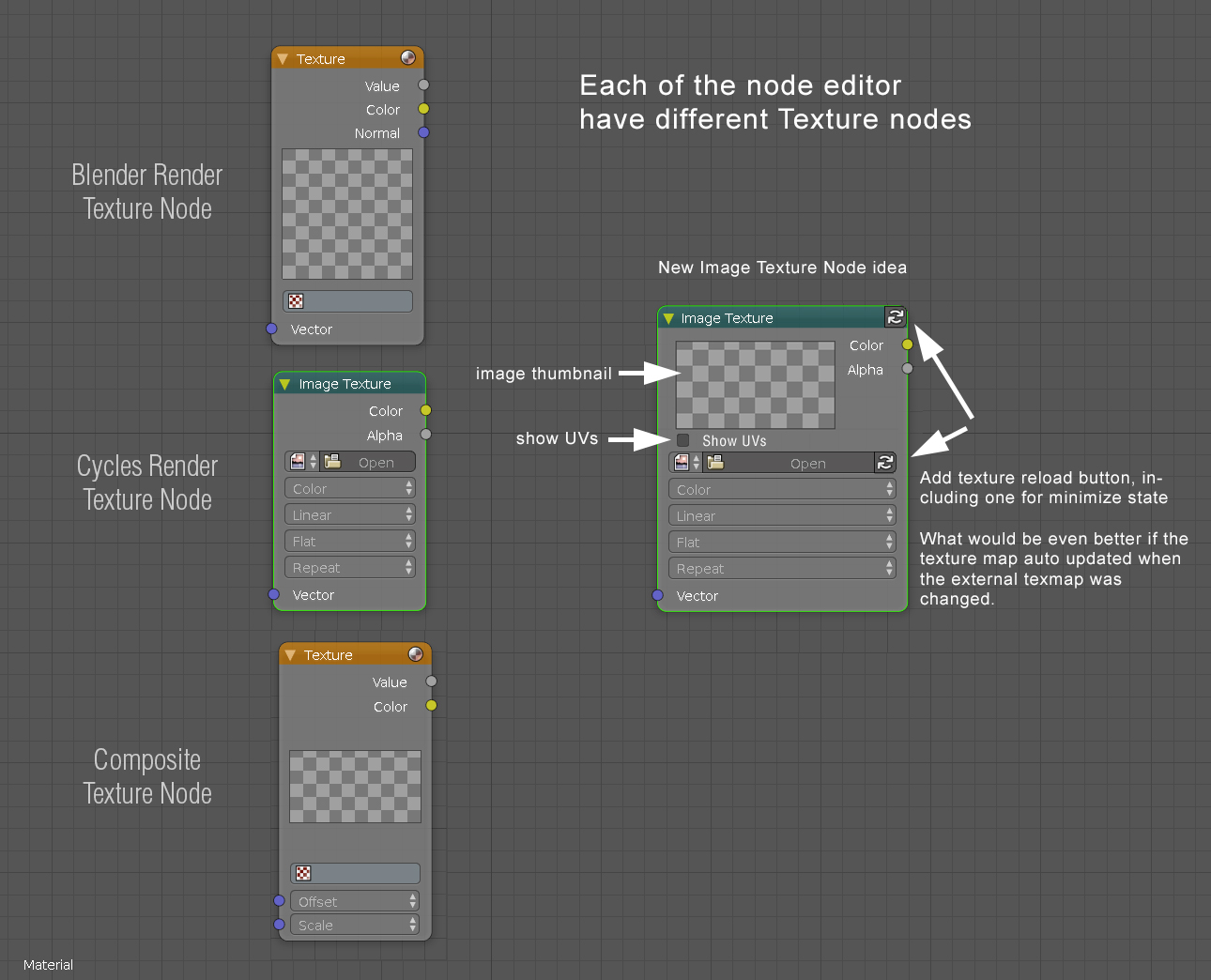The image size is (1211, 980).
Task: Click Value output socket on Blender Render Texture node
Action: coord(424,85)
